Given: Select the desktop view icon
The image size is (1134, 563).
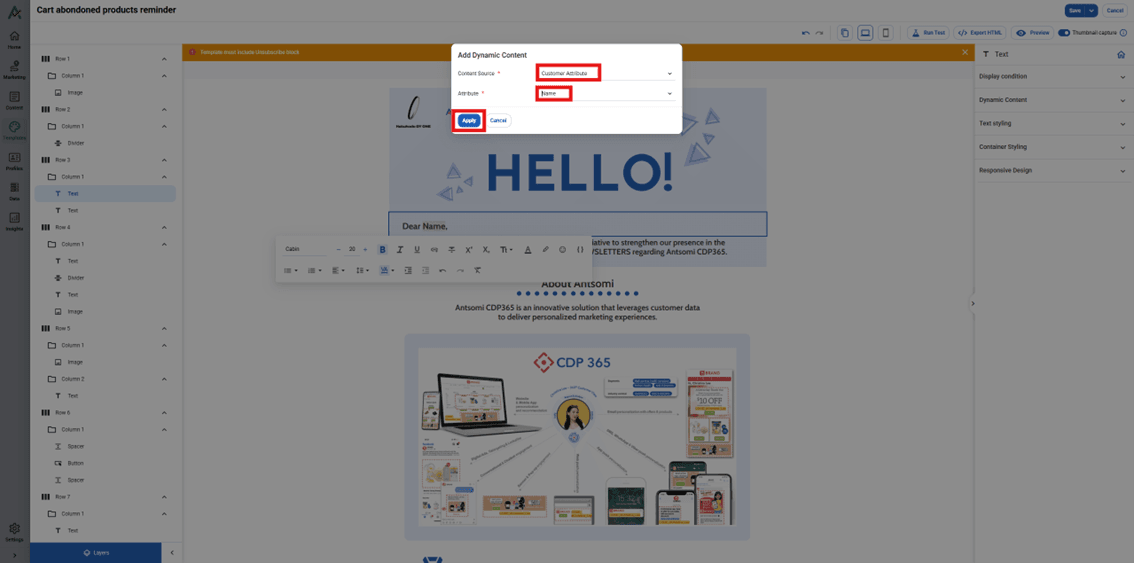Looking at the screenshot, I should [x=865, y=33].
